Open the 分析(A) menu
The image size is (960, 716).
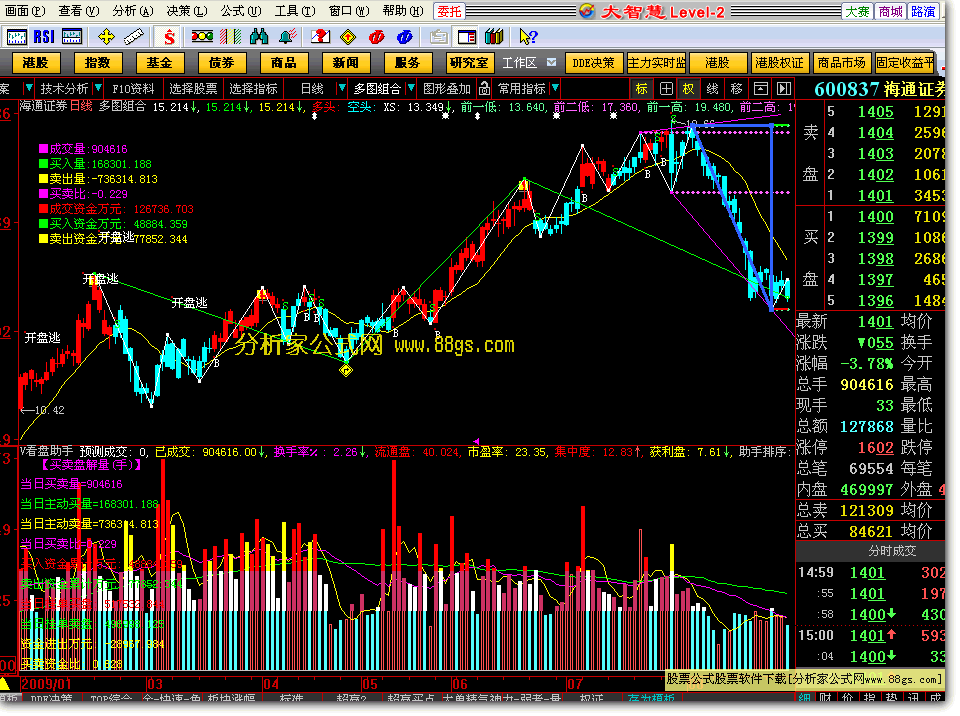(133, 11)
